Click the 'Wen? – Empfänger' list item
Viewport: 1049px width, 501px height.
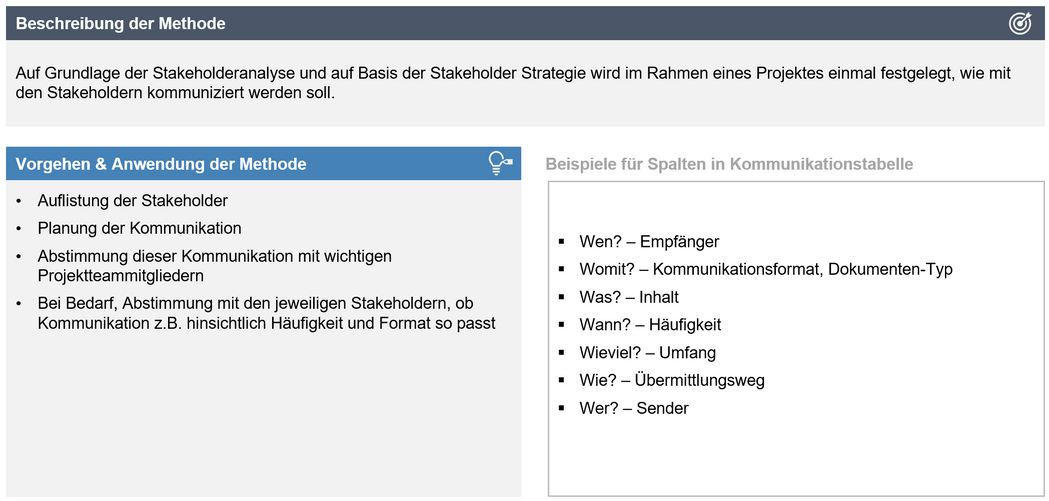[649, 242]
